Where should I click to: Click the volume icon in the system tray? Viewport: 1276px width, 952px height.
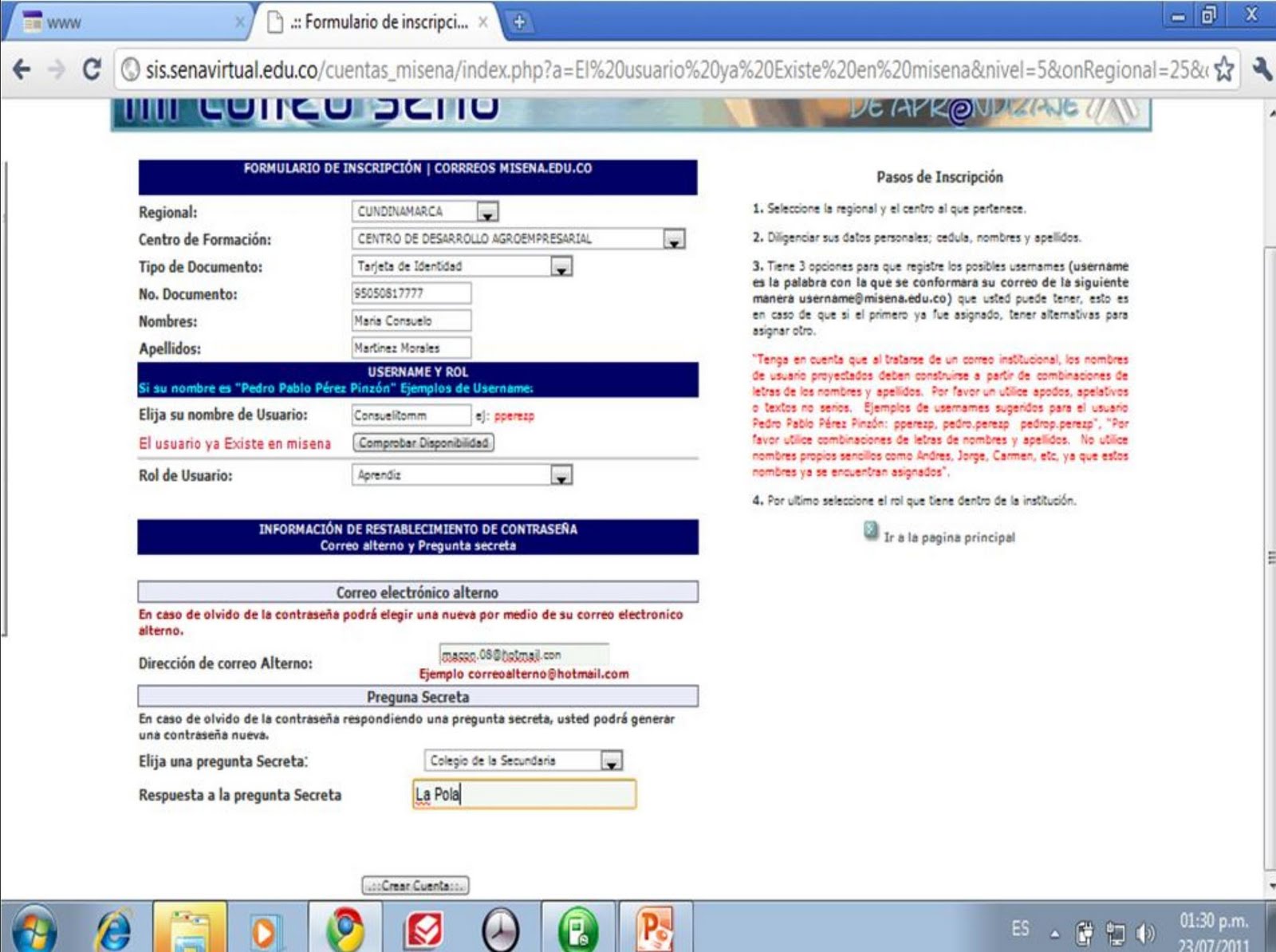(1146, 931)
